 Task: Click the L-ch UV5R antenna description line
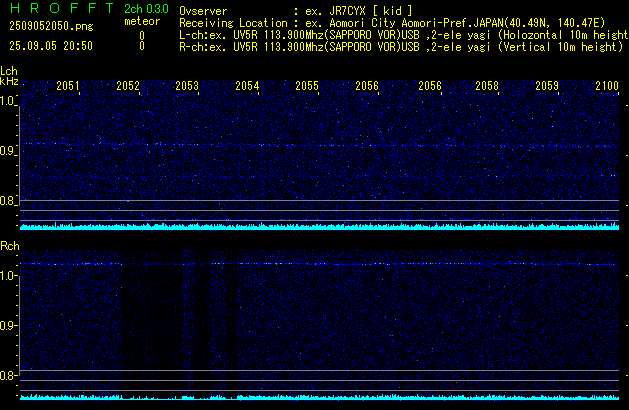tap(404, 35)
